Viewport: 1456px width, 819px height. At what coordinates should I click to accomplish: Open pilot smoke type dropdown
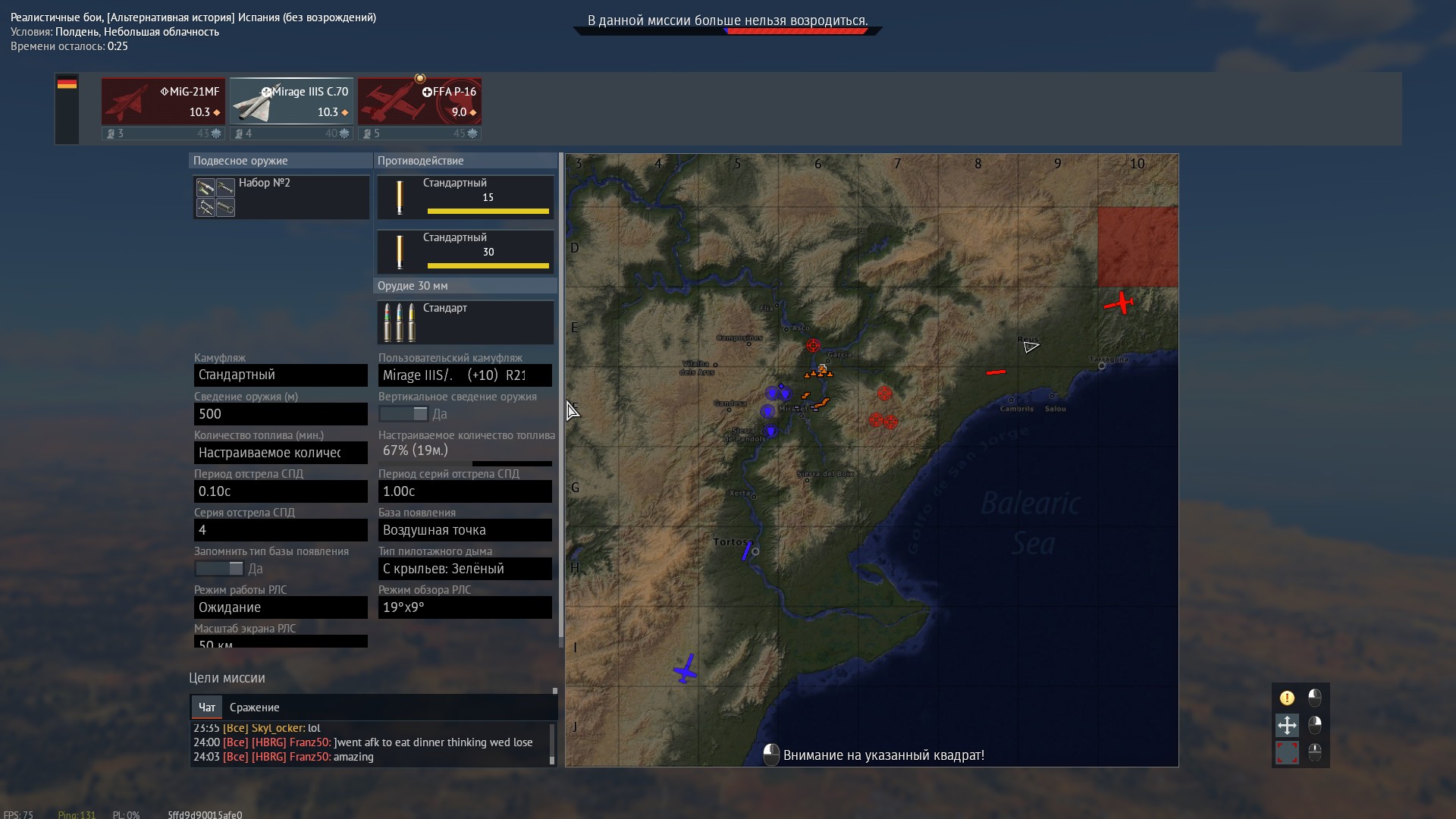pos(465,569)
